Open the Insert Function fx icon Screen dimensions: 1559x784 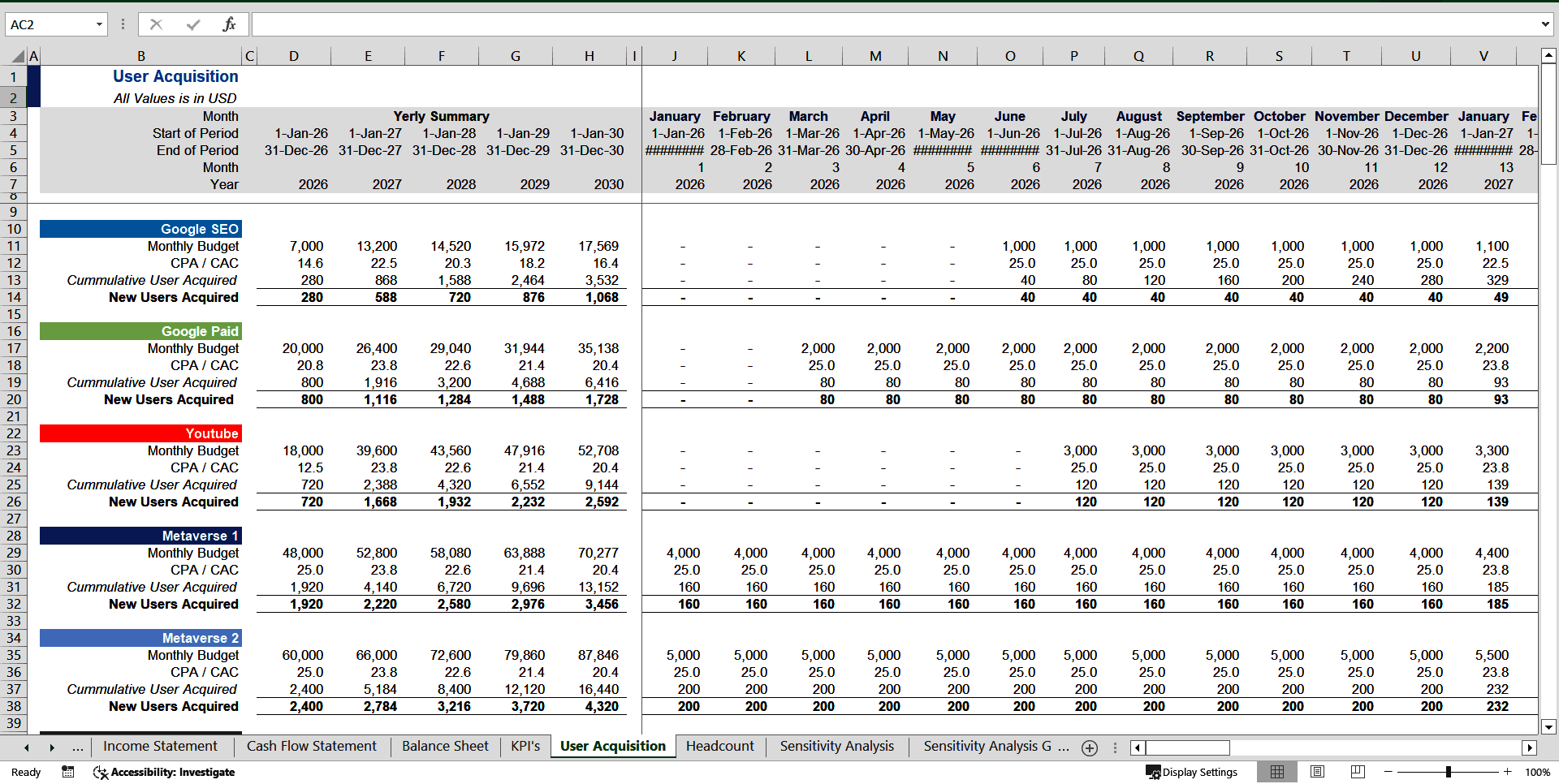(229, 24)
